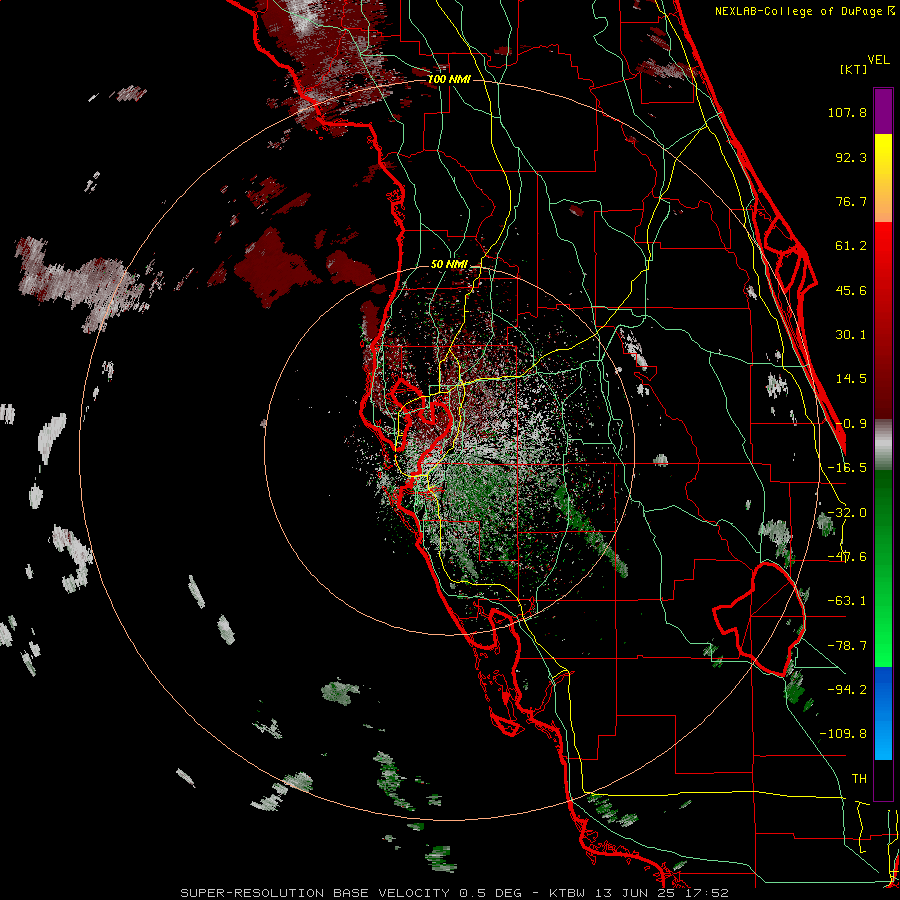
Task: Select the 61.2 legend value
Action: click(851, 246)
